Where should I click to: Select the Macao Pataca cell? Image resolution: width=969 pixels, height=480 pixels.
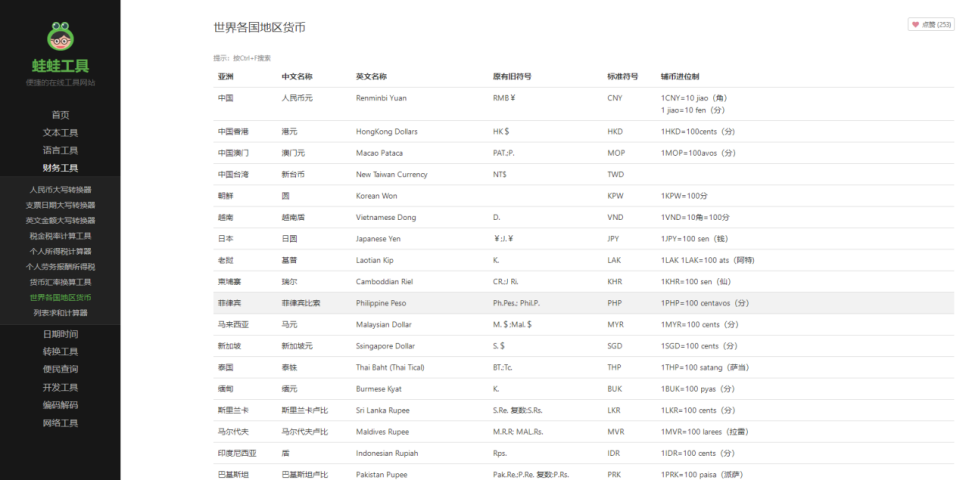coord(379,153)
